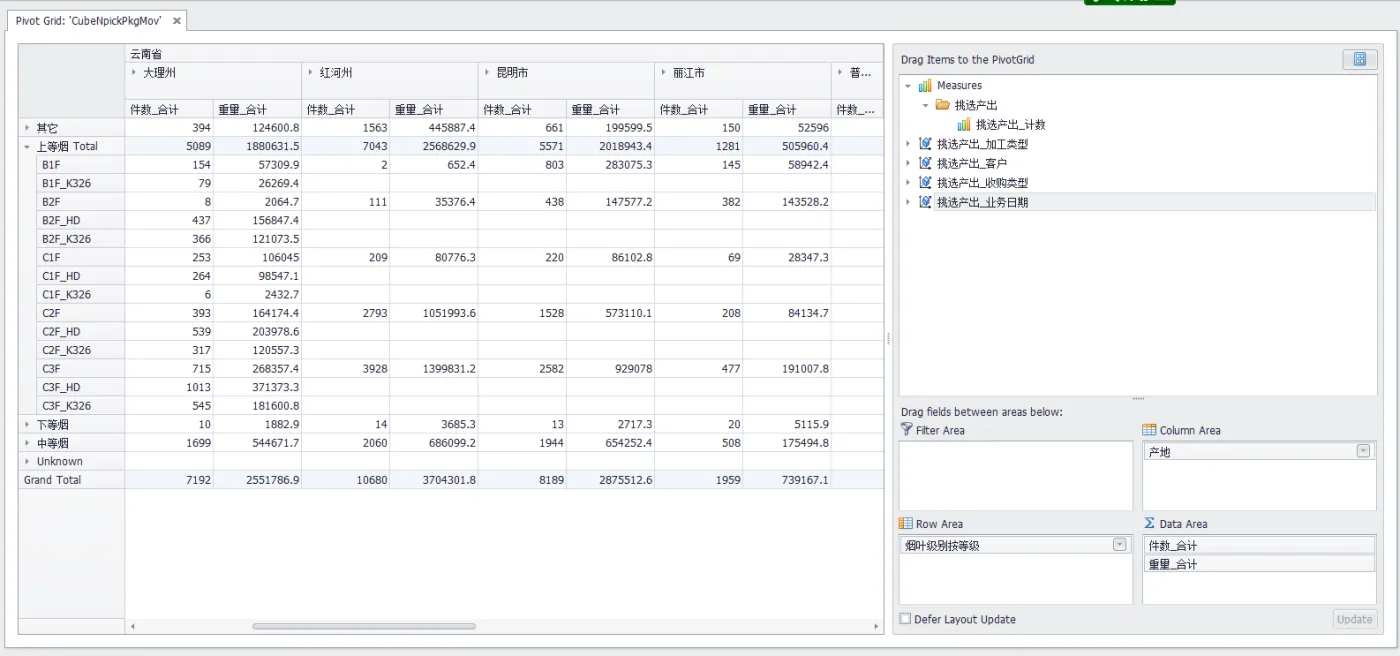Image resolution: width=1400 pixels, height=656 pixels.
Task: Open the 烟叶级别按等级 field filter dropdown
Action: 1119,545
